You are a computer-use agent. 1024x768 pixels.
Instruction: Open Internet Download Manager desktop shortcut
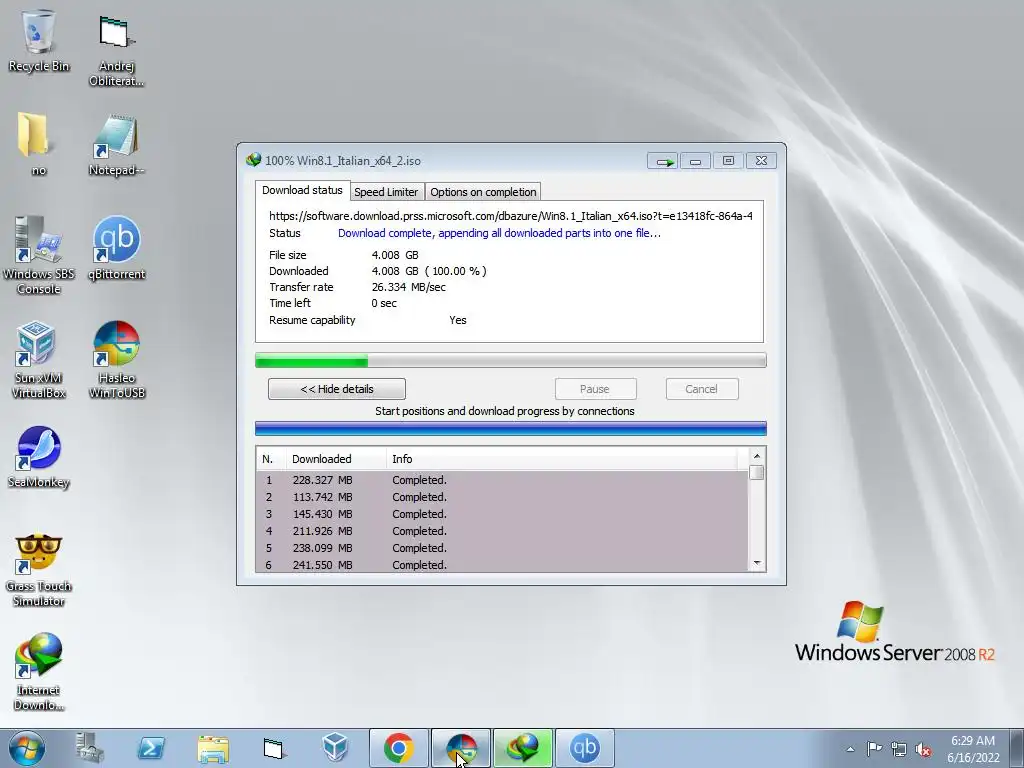[x=39, y=671]
